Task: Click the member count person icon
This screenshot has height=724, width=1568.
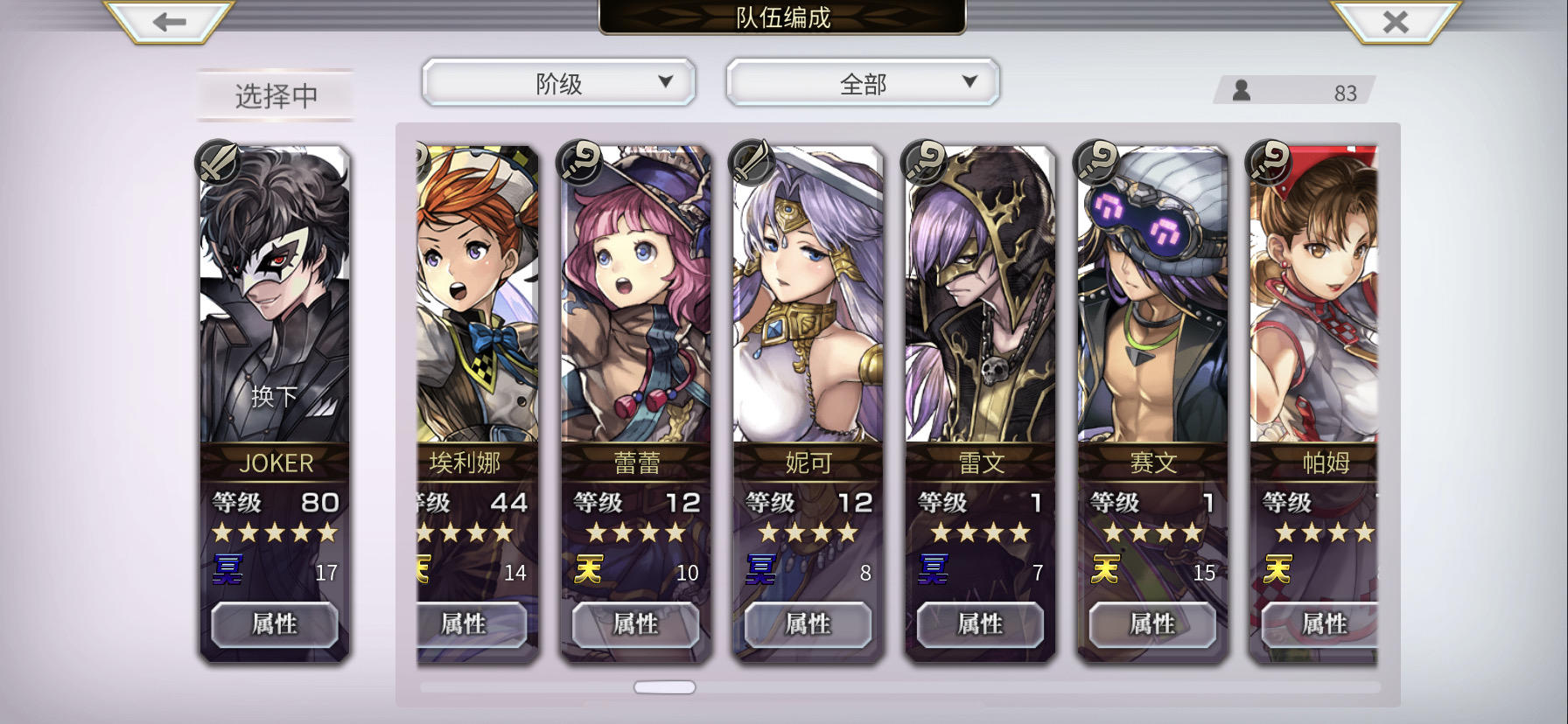Action: pos(1241,90)
